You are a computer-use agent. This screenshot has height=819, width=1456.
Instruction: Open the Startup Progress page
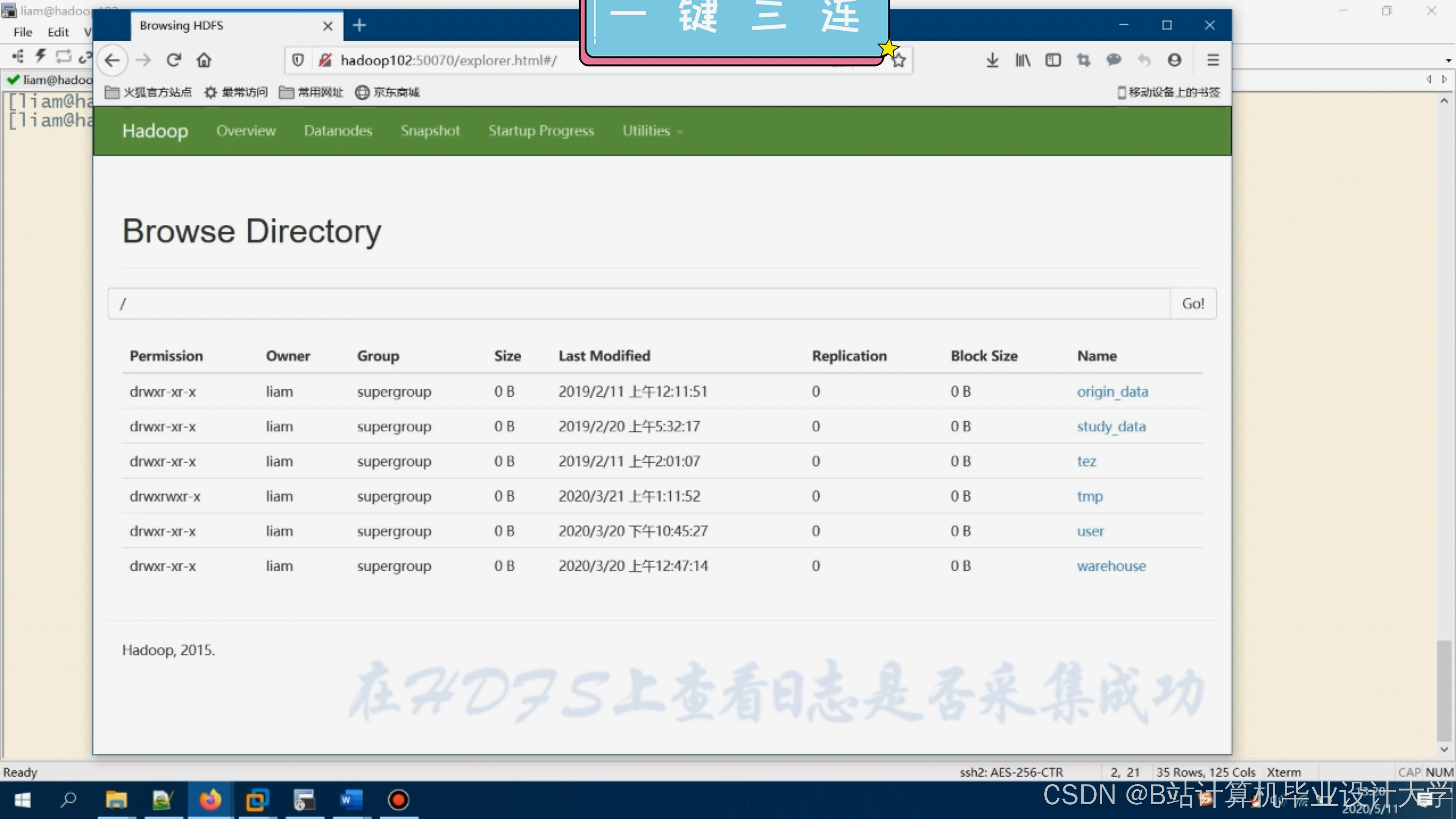(x=541, y=130)
